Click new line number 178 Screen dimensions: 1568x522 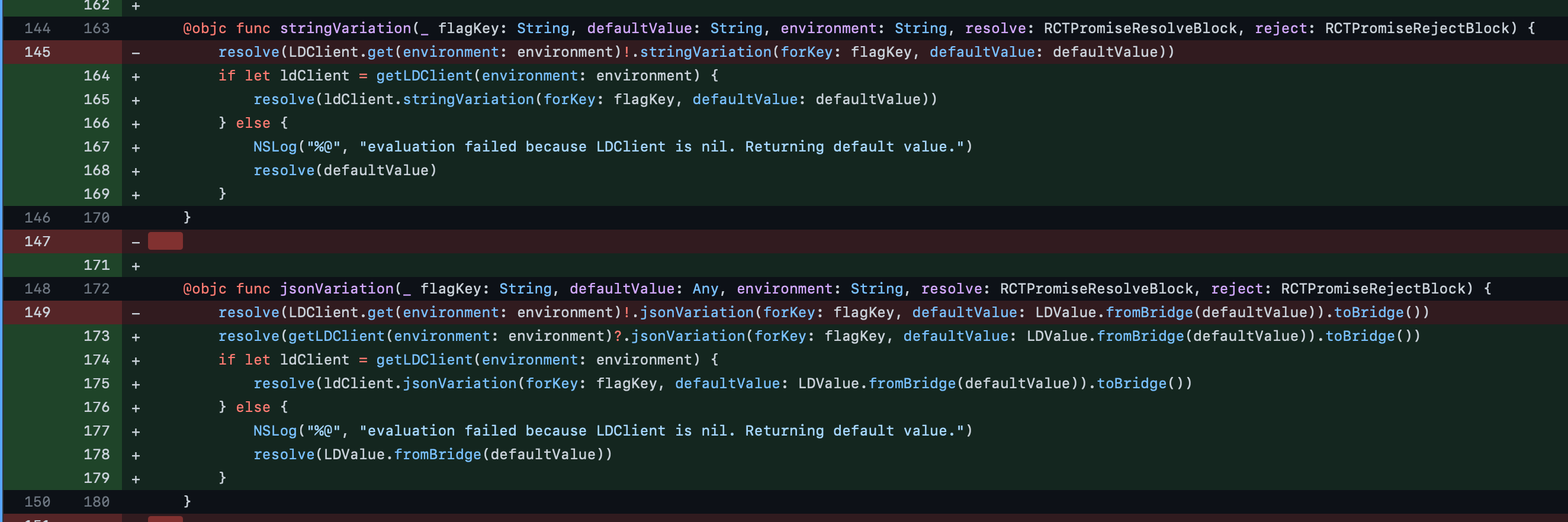96,455
